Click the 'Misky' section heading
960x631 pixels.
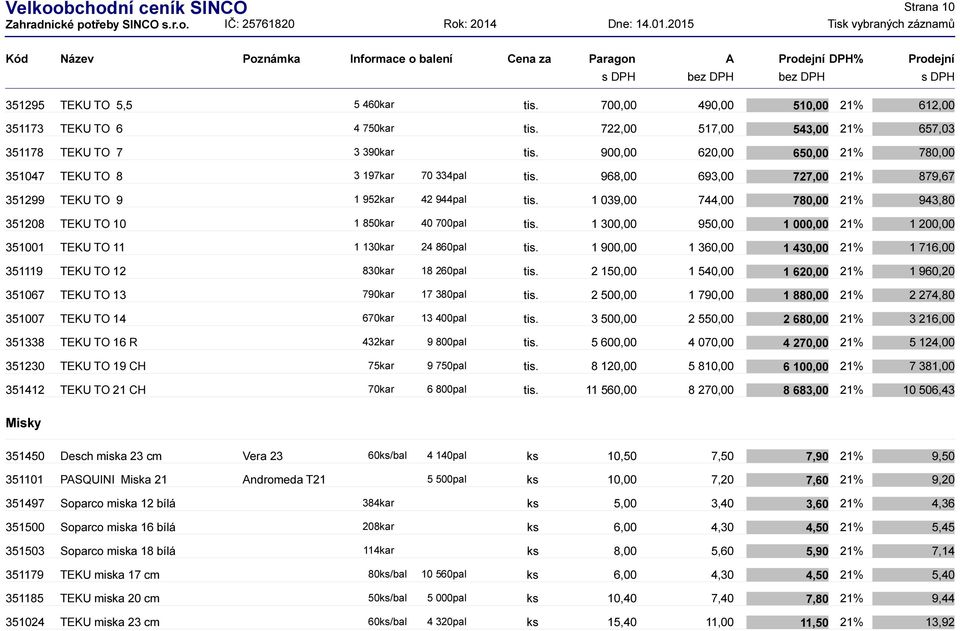[23, 424]
